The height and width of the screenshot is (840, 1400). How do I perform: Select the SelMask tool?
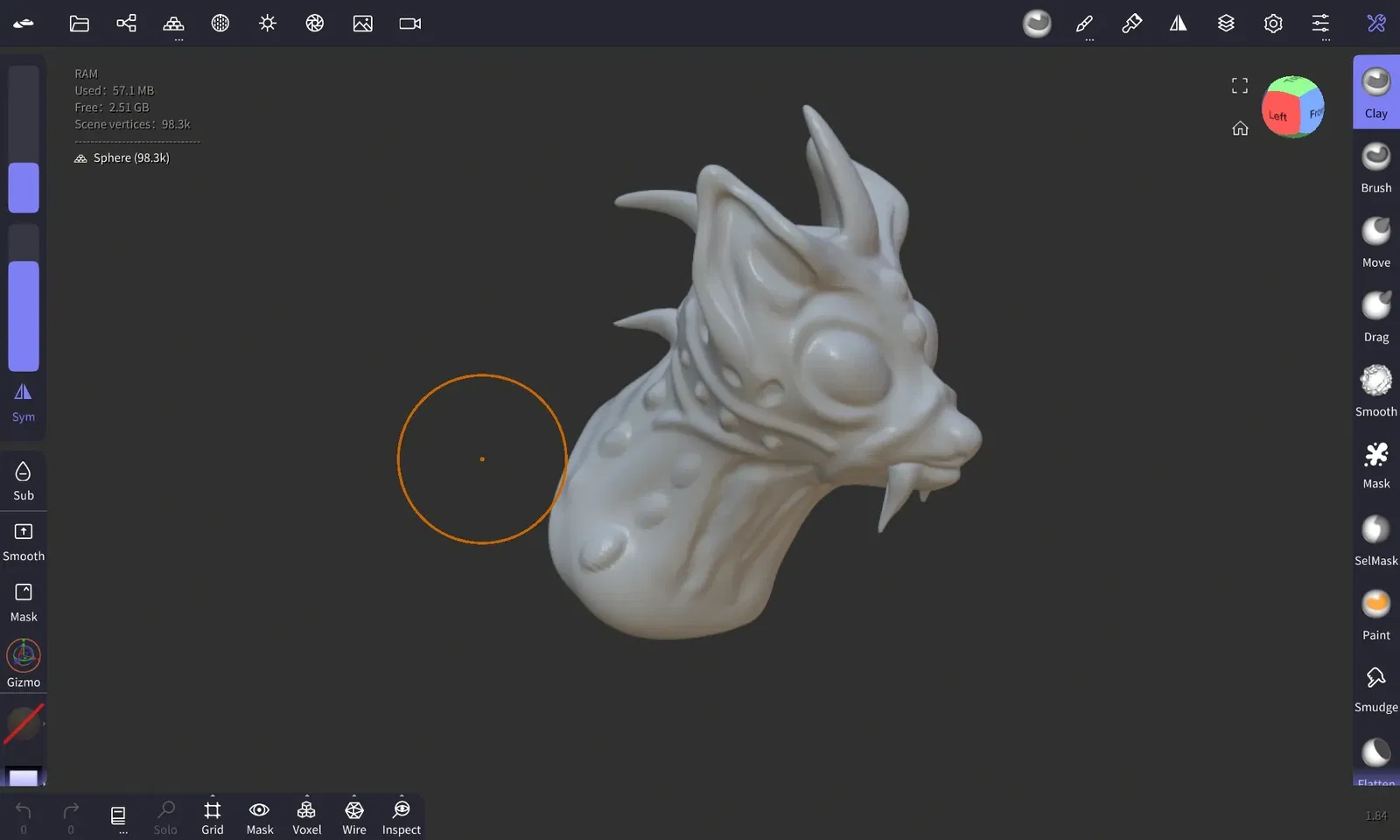pyautogui.click(x=1376, y=540)
